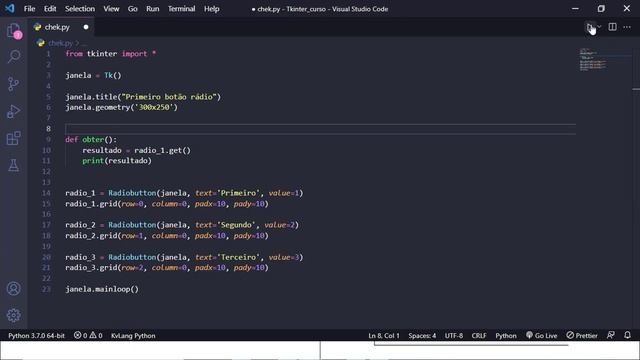Click line number 14 in gutter

tap(47, 193)
